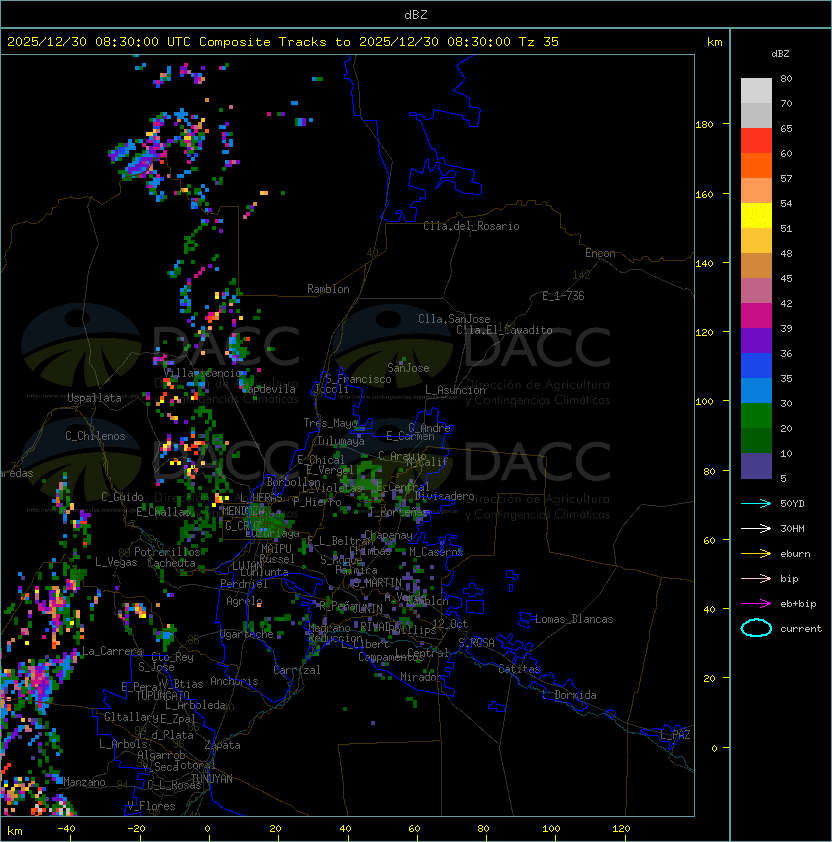Click the 'TUNUYAN' place label
832x842 pixels.
212,779
